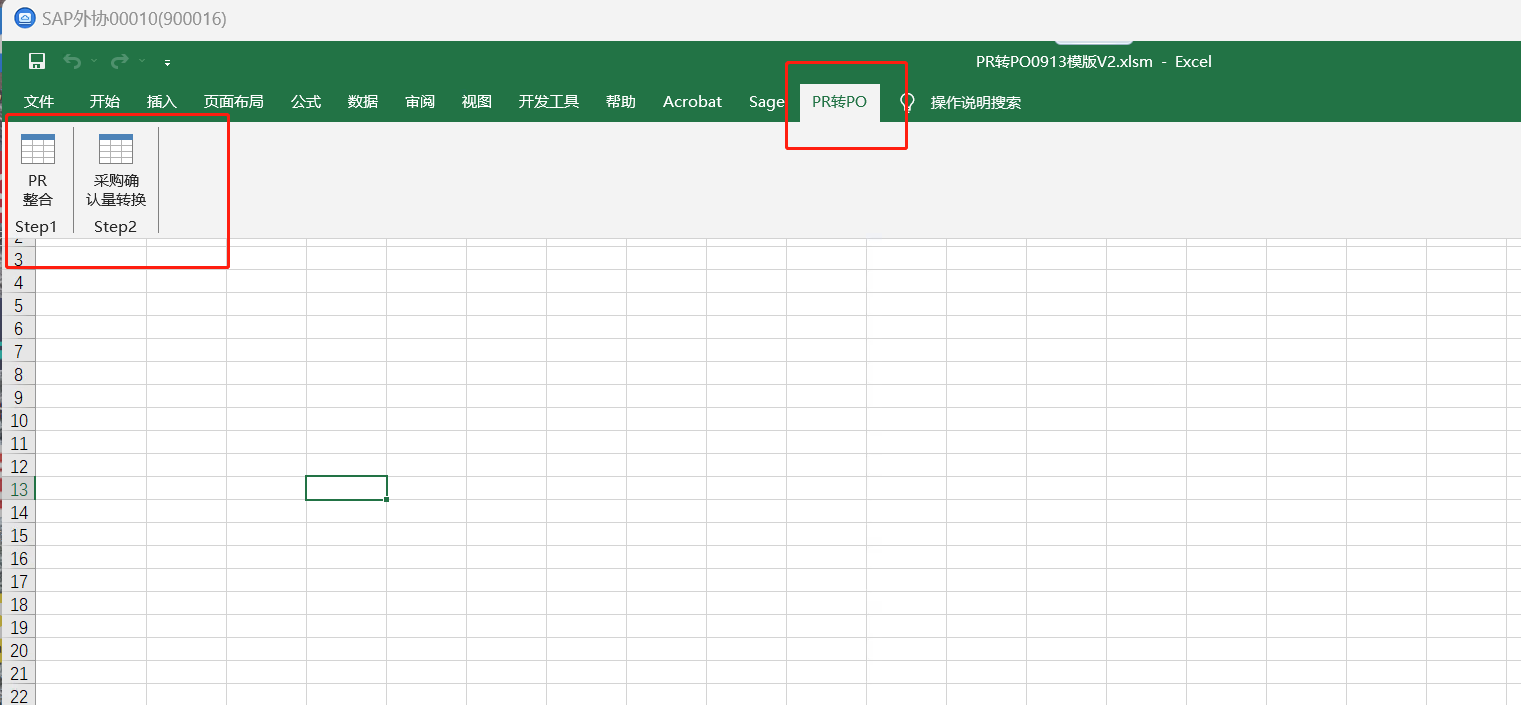Click the lightbulb search icon in the ribbon
This screenshot has height=705, width=1521.
[x=906, y=101]
